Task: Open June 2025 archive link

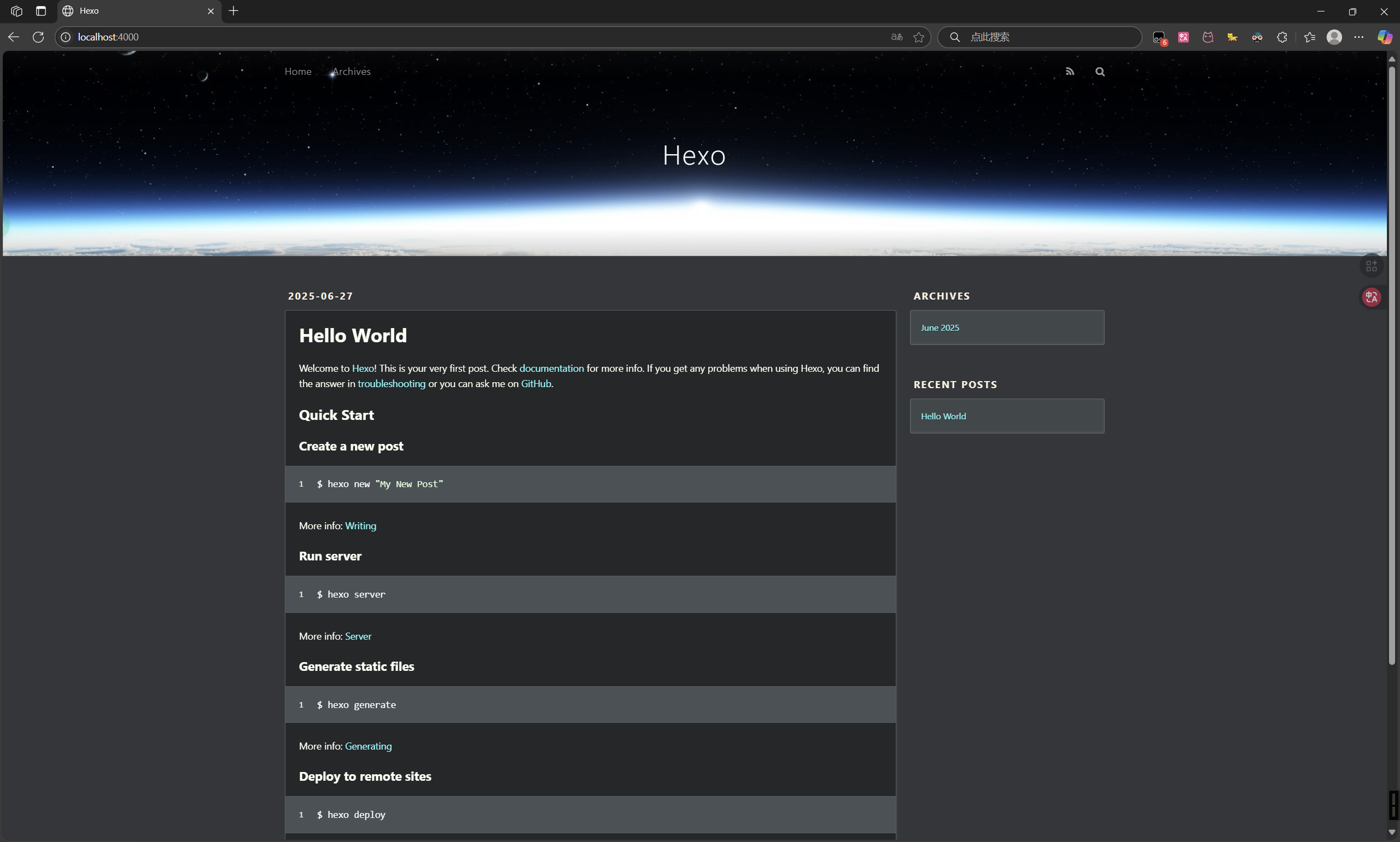Action: click(x=940, y=328)
